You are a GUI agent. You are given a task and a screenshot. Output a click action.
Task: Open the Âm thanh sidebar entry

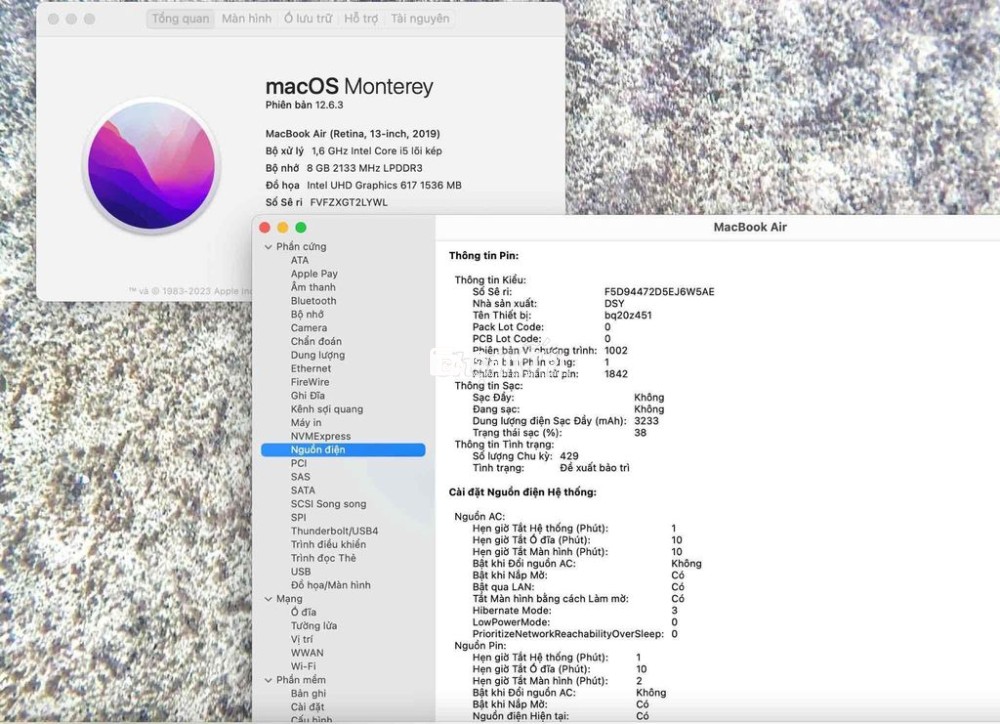pos(313,287)
